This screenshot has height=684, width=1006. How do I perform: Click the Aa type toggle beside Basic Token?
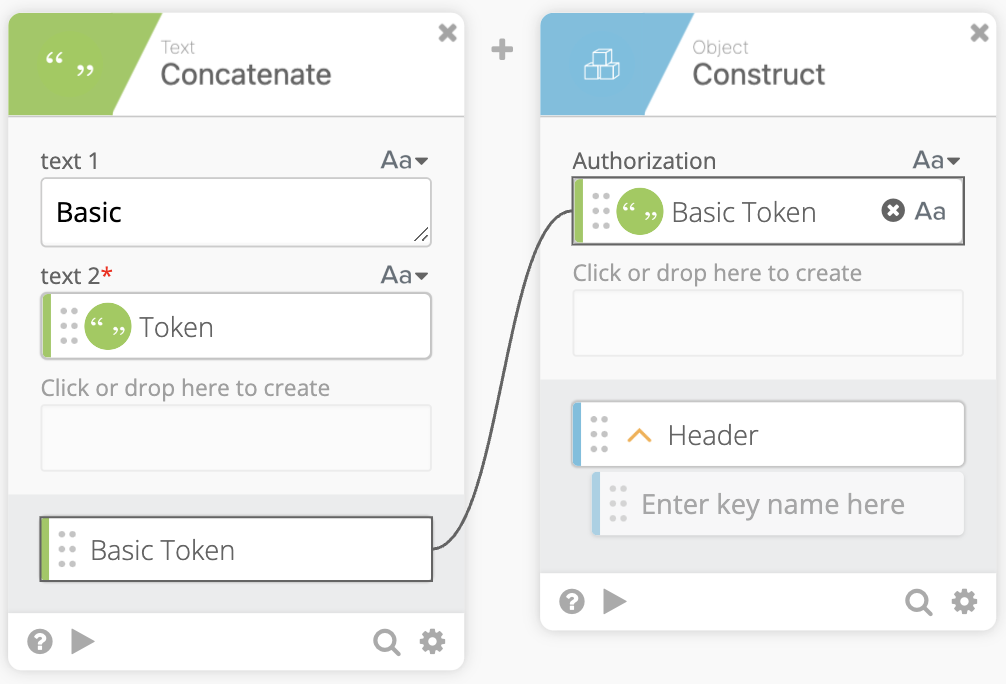coord(930,211)
